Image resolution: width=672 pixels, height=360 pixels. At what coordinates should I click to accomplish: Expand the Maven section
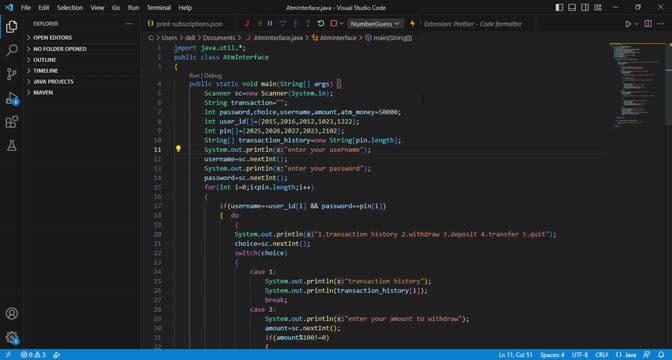tap(81, 93)
